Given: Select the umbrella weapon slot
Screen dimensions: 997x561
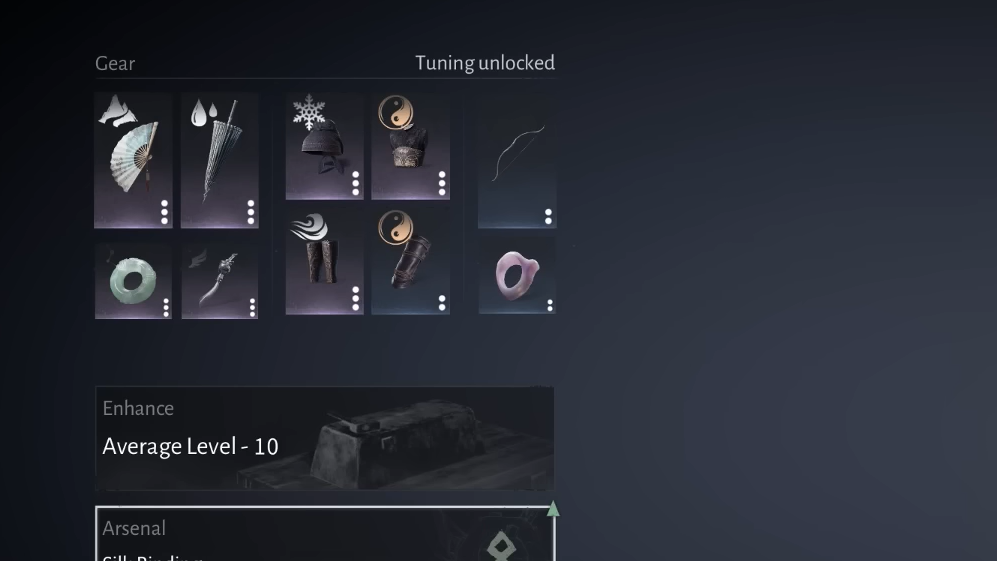Looking at the screenshot, I should (219, 160).
